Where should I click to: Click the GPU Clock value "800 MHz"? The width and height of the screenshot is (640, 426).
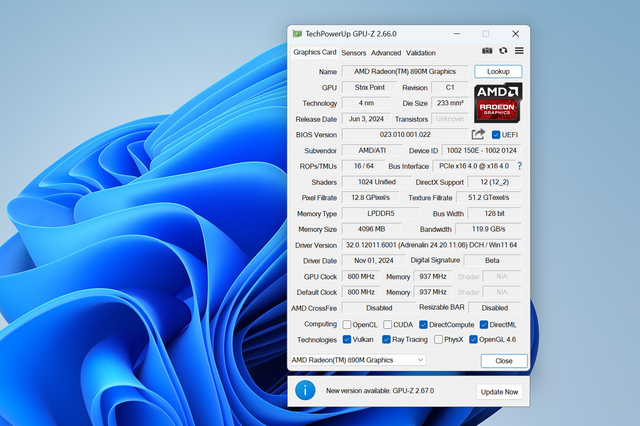[361, 276]
